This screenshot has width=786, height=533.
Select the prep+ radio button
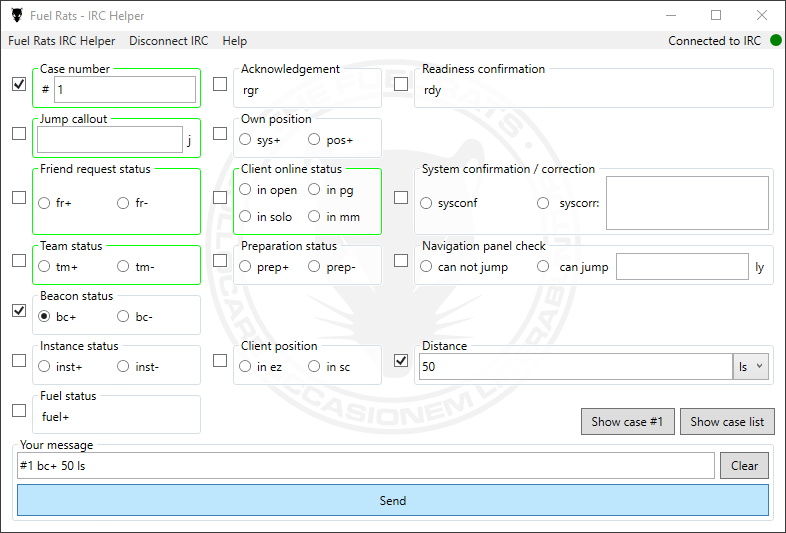pyautogui.click(x=245, y=266)
